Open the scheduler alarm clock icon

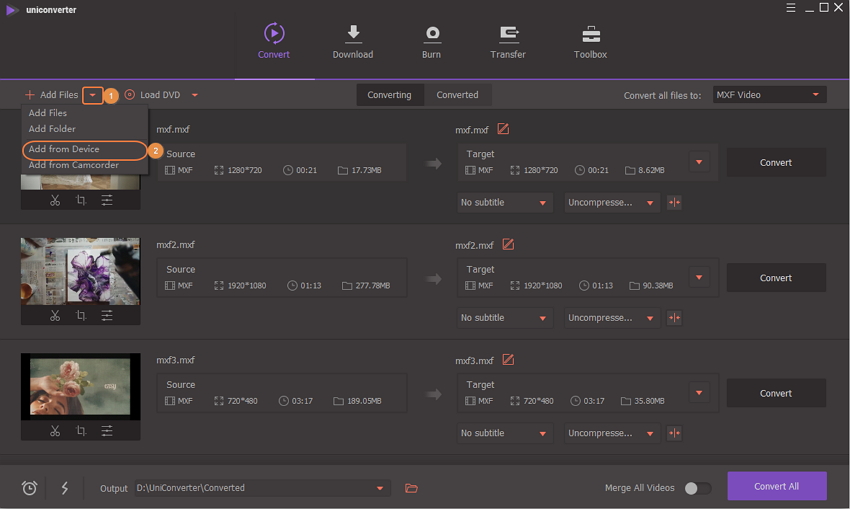29,488
